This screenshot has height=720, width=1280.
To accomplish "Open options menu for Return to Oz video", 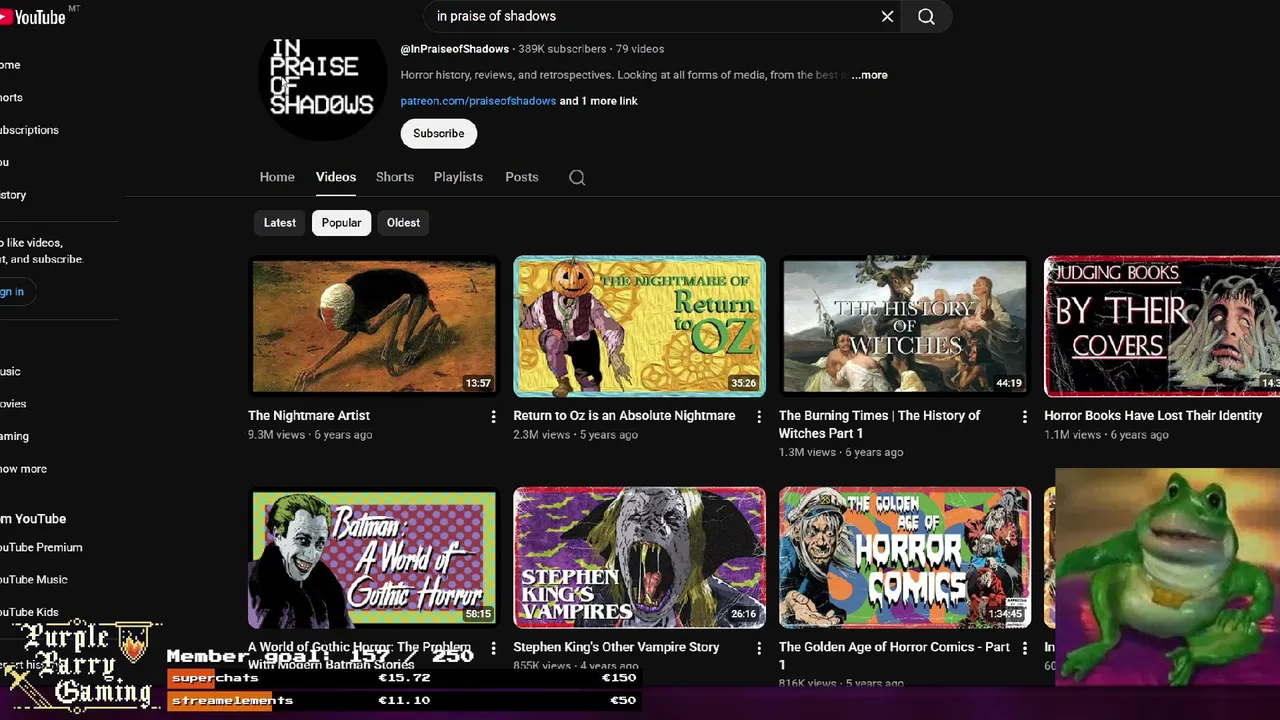I will click(x=758, y=416).
